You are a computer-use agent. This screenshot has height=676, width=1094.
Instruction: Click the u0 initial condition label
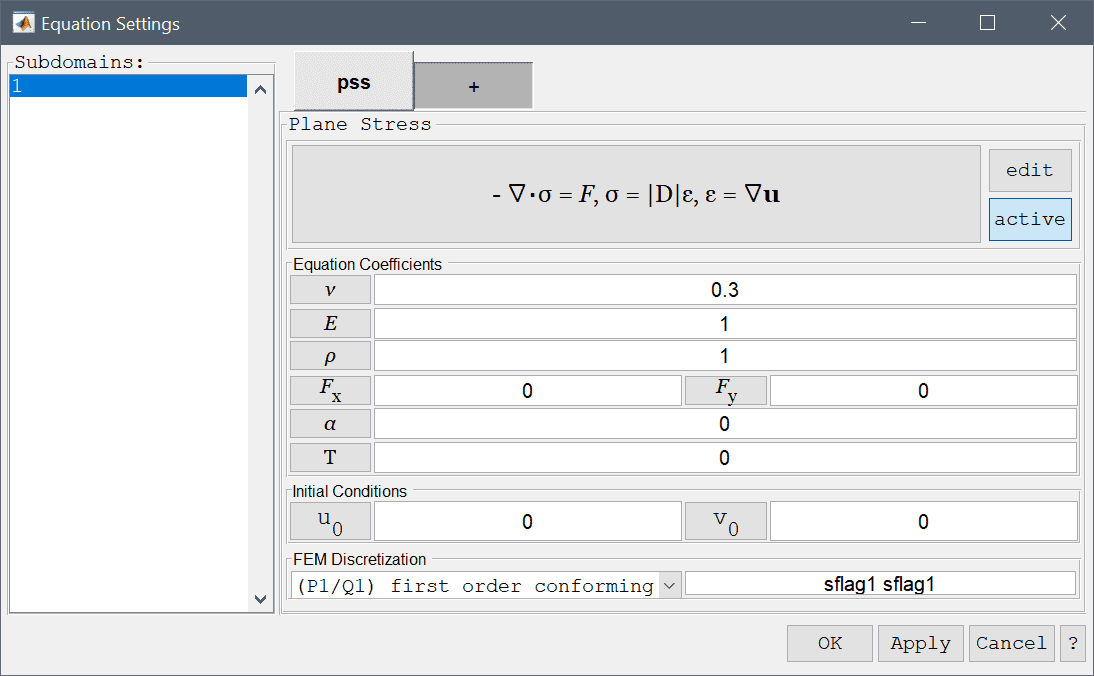coord(330,521)
